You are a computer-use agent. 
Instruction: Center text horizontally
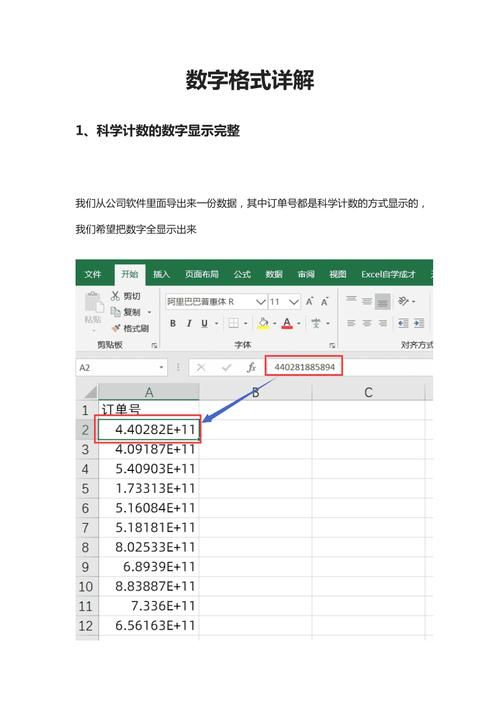(x=367, y=323)
